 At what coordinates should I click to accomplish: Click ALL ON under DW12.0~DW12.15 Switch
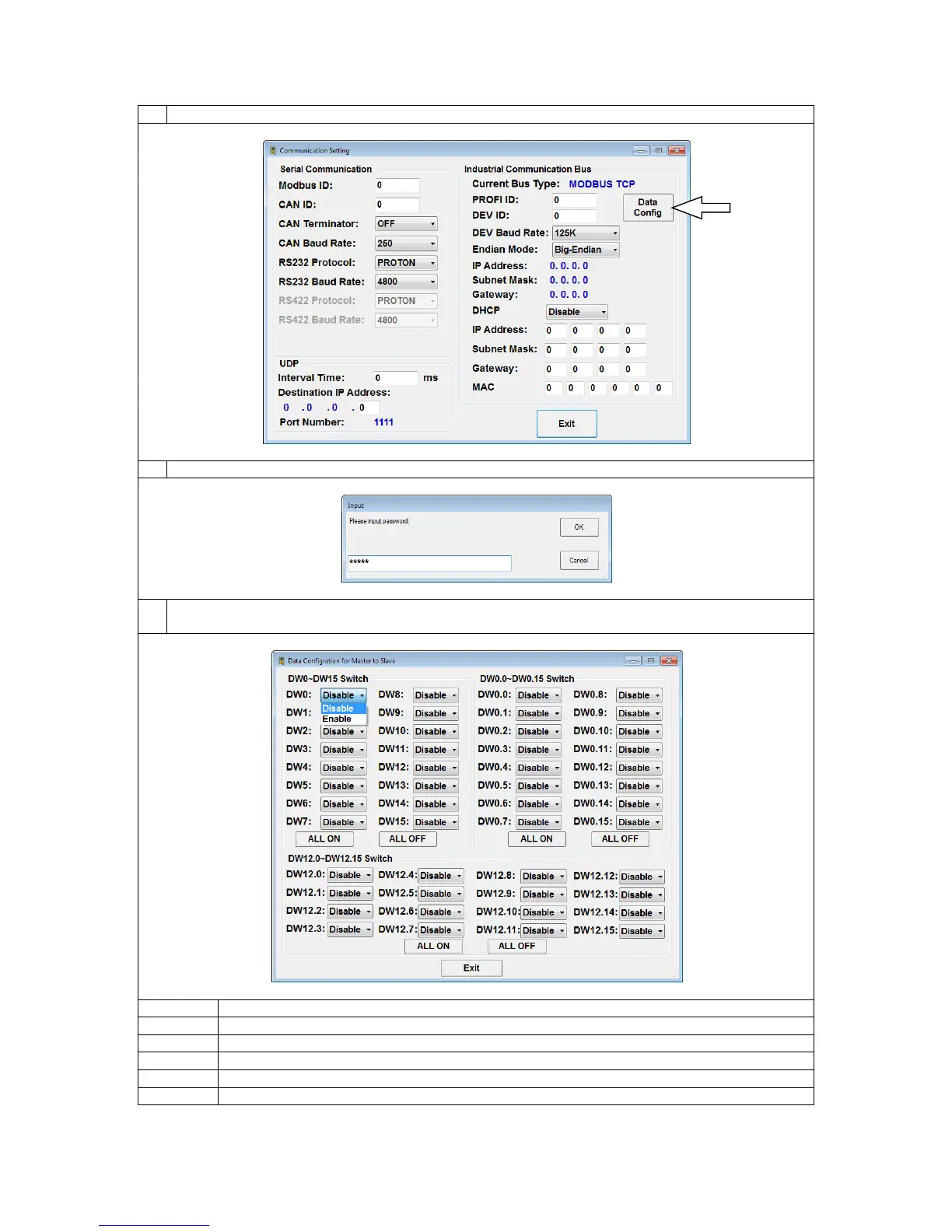(433, 947)
